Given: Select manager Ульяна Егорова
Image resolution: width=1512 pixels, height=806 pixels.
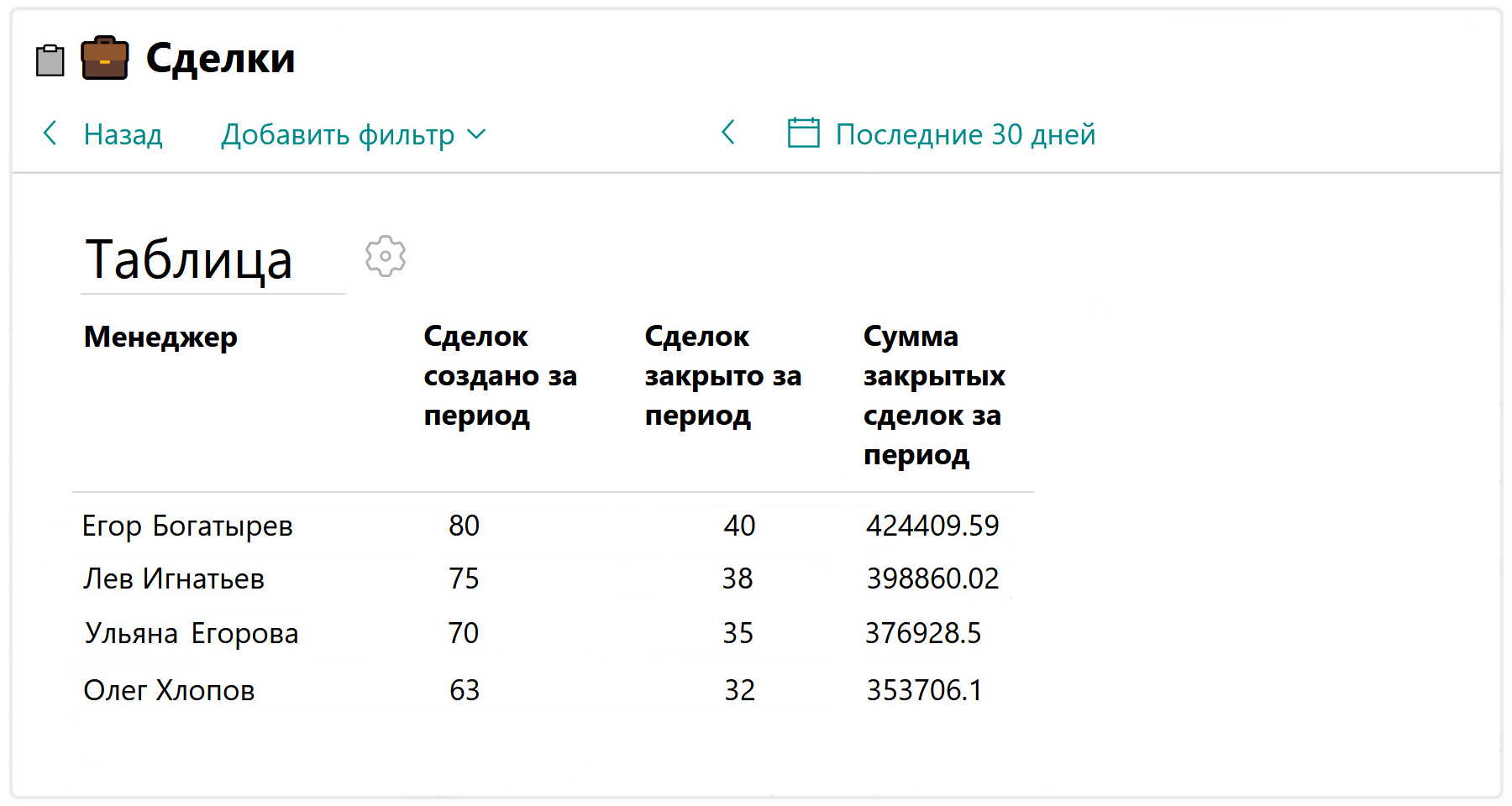Looking at the screenshot, I should coord(192,634).
